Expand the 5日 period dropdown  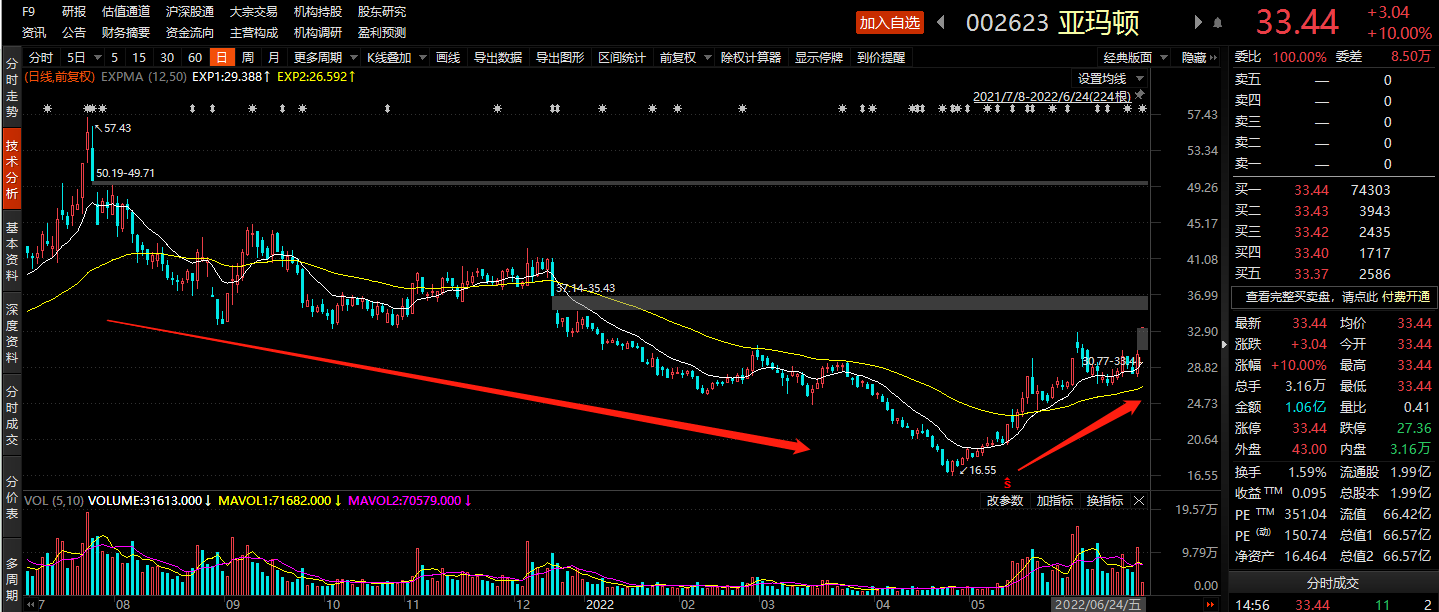[83, 58]
